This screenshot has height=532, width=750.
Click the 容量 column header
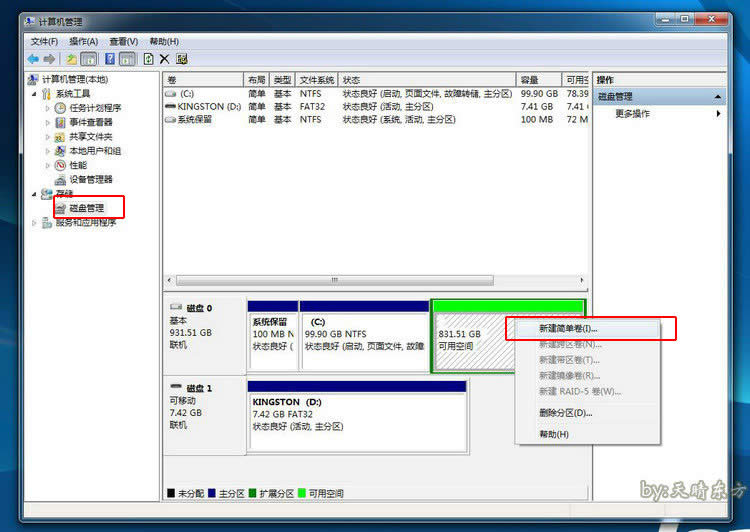(530, 80)
